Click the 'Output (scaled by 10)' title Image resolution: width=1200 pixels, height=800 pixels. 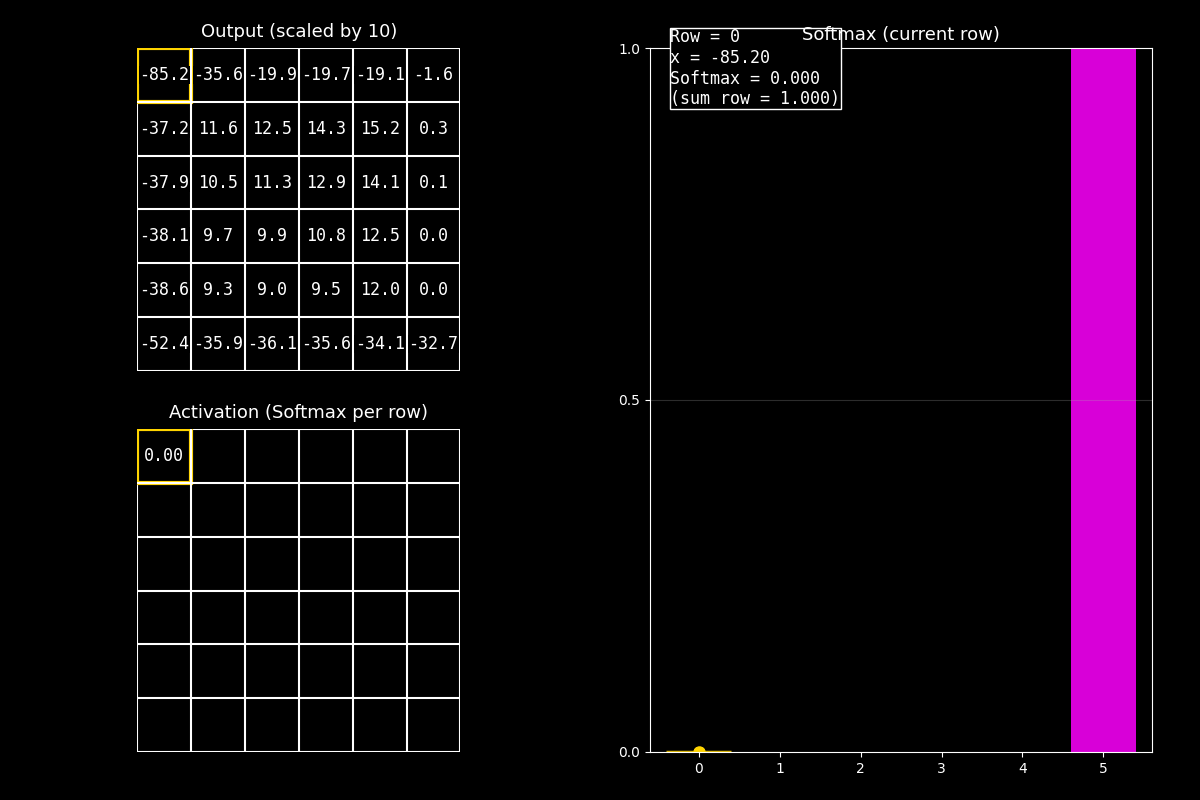[x=299, y=31]
